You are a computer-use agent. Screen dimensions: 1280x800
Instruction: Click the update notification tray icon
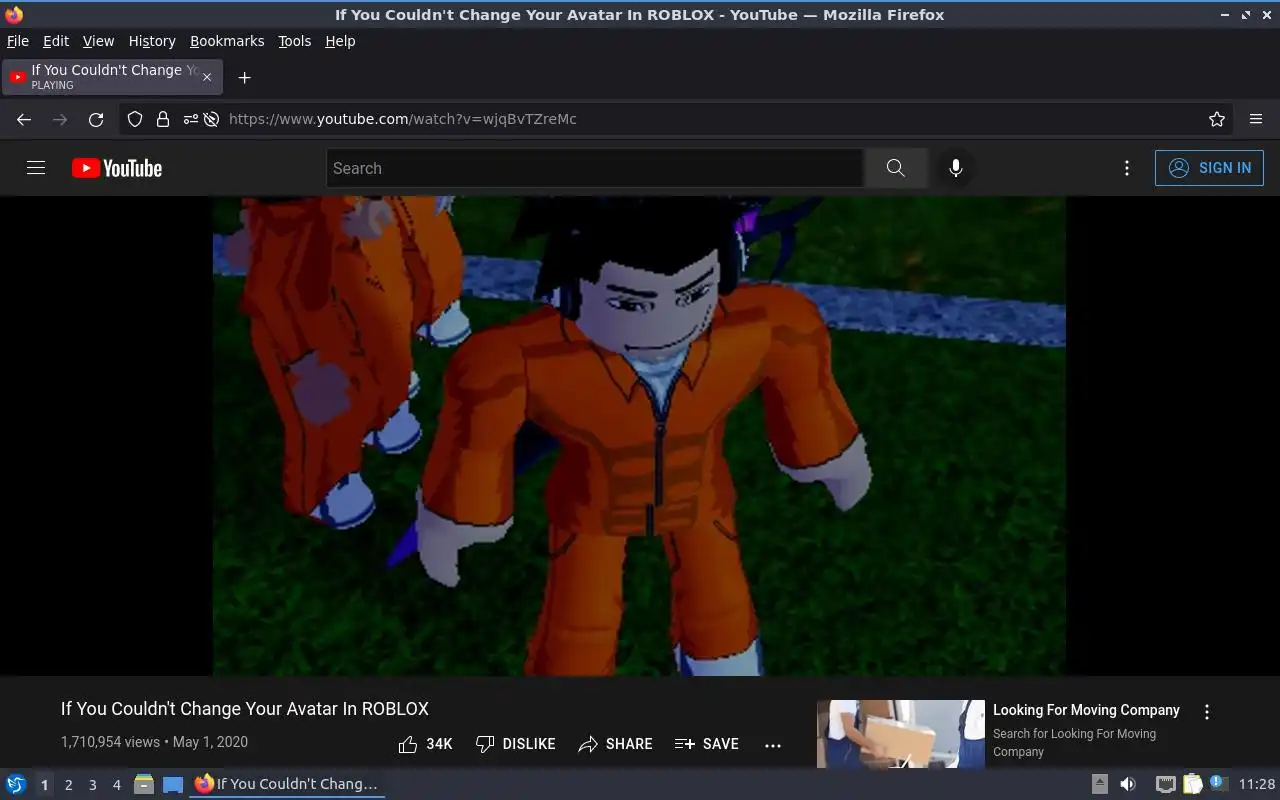[1218, 784]
